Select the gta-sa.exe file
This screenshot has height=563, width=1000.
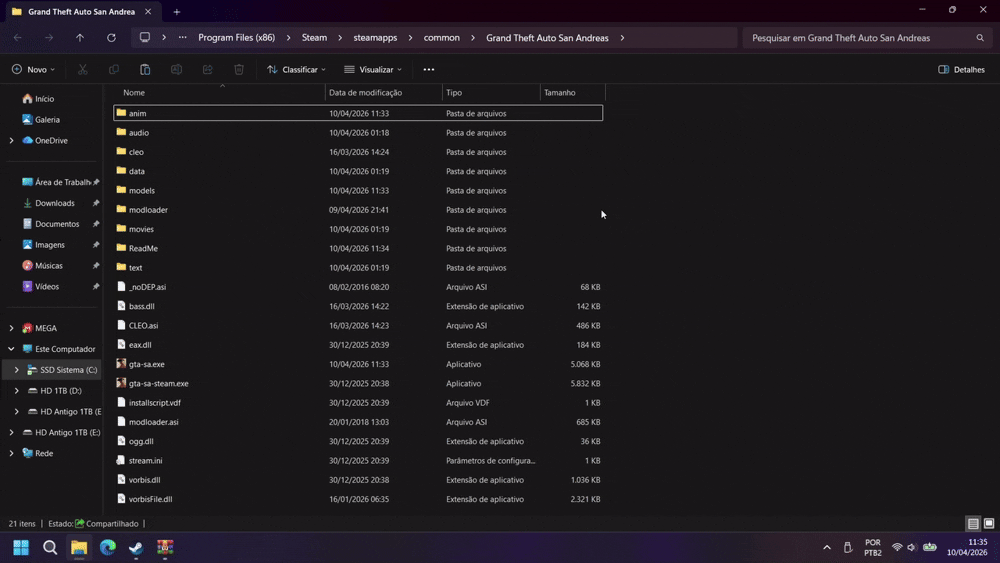pos(358,364)
